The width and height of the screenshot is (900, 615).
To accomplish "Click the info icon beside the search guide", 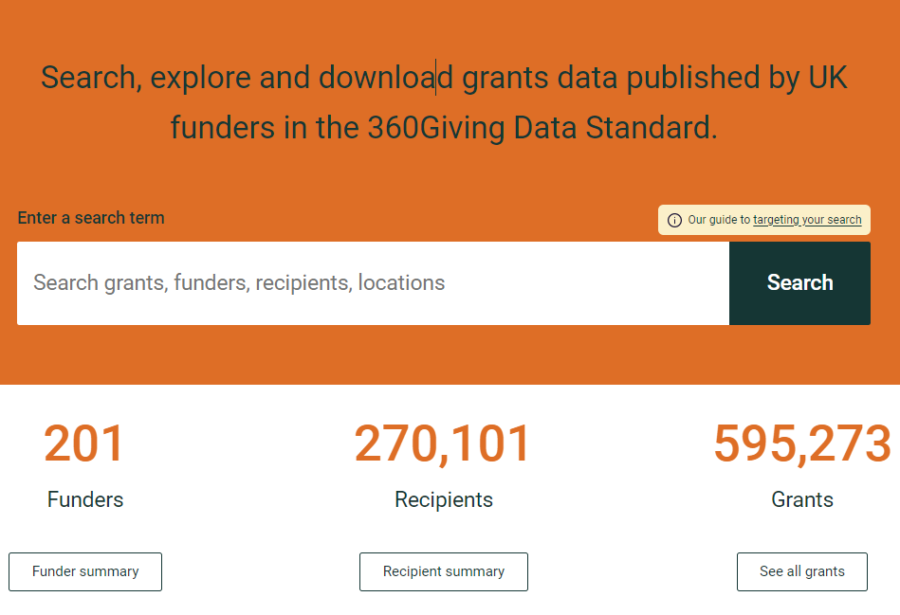I will pos(674,220).
